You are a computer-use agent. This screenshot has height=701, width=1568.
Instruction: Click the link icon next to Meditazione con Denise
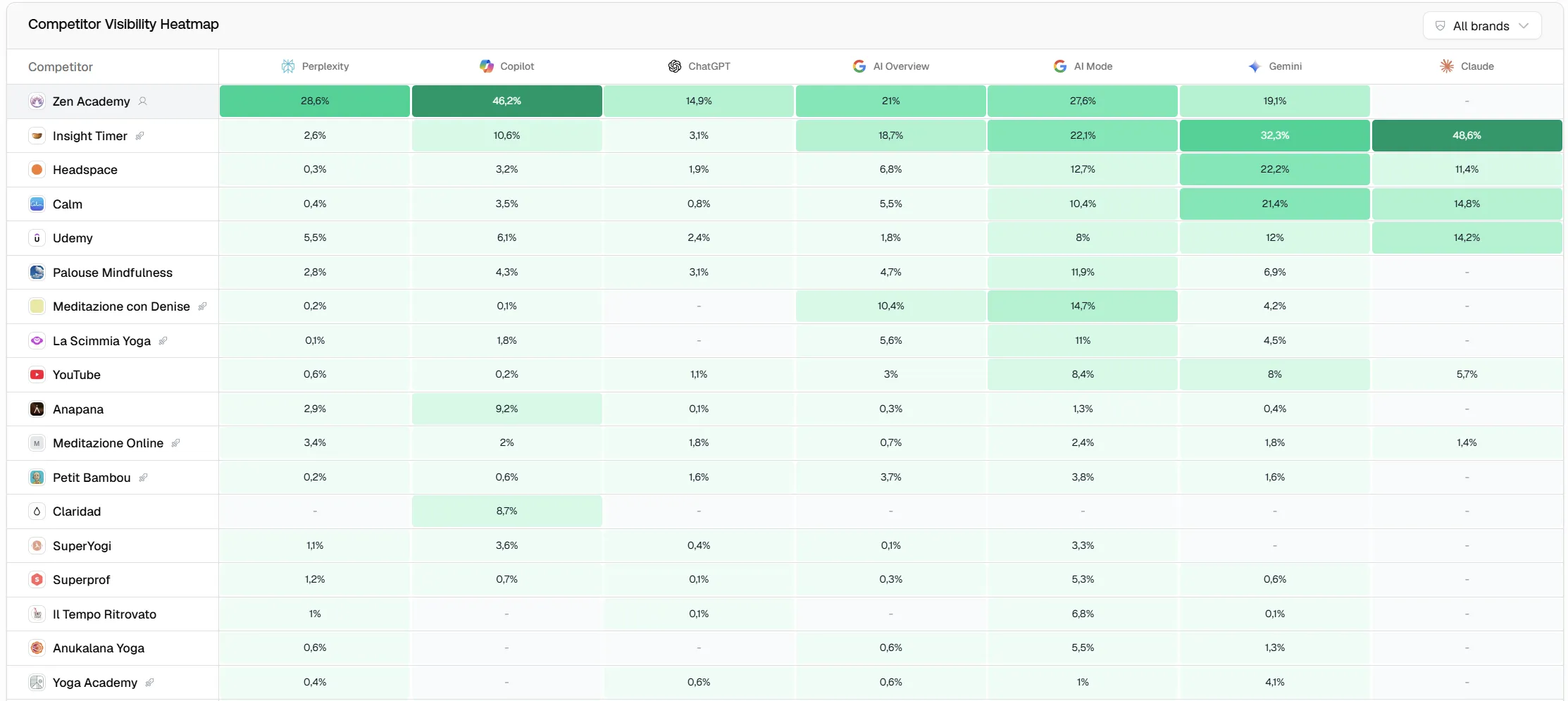[x=202, y=306]
